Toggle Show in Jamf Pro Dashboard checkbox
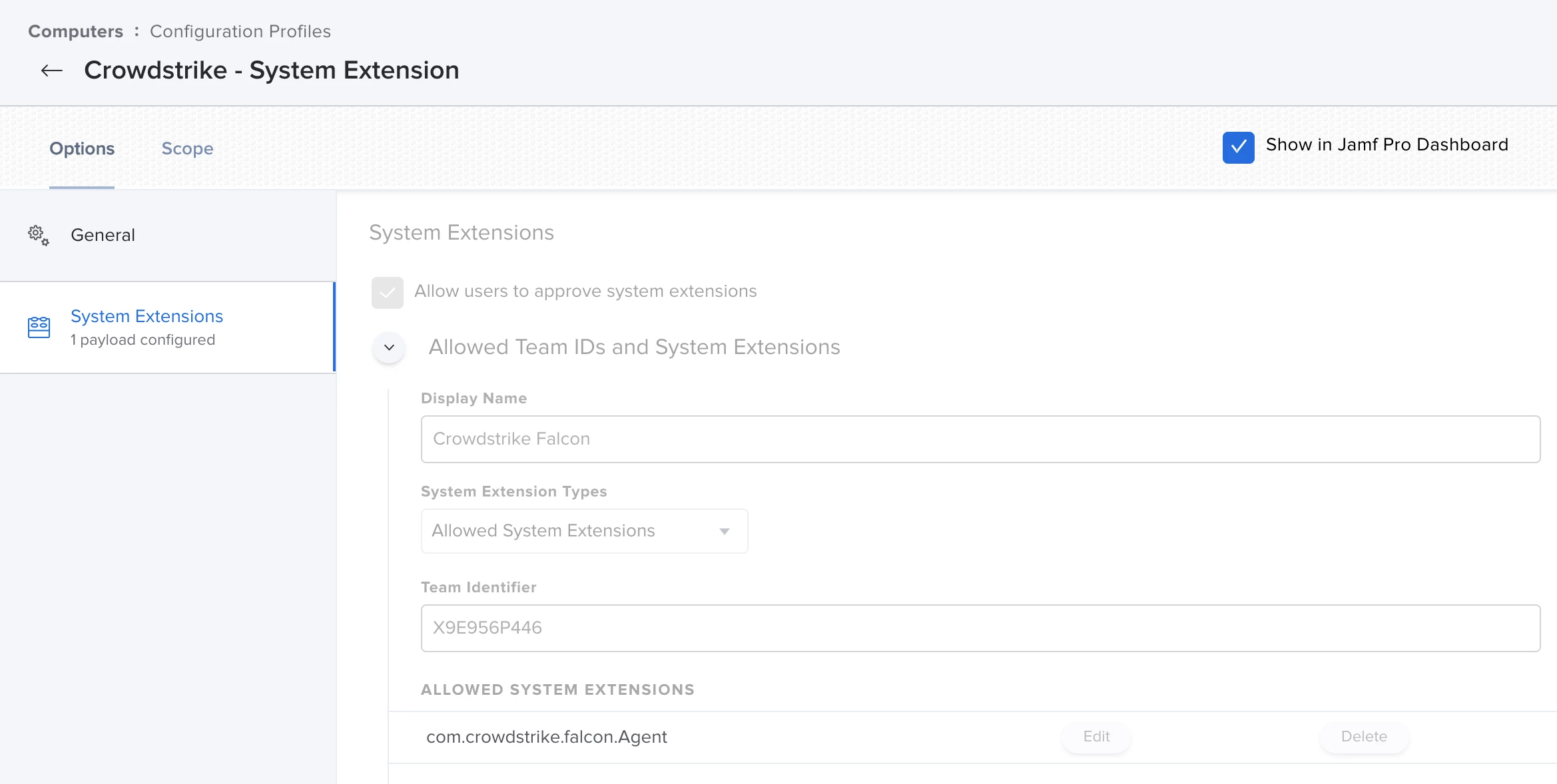The image size is (1557, 784). [1238, 147]
